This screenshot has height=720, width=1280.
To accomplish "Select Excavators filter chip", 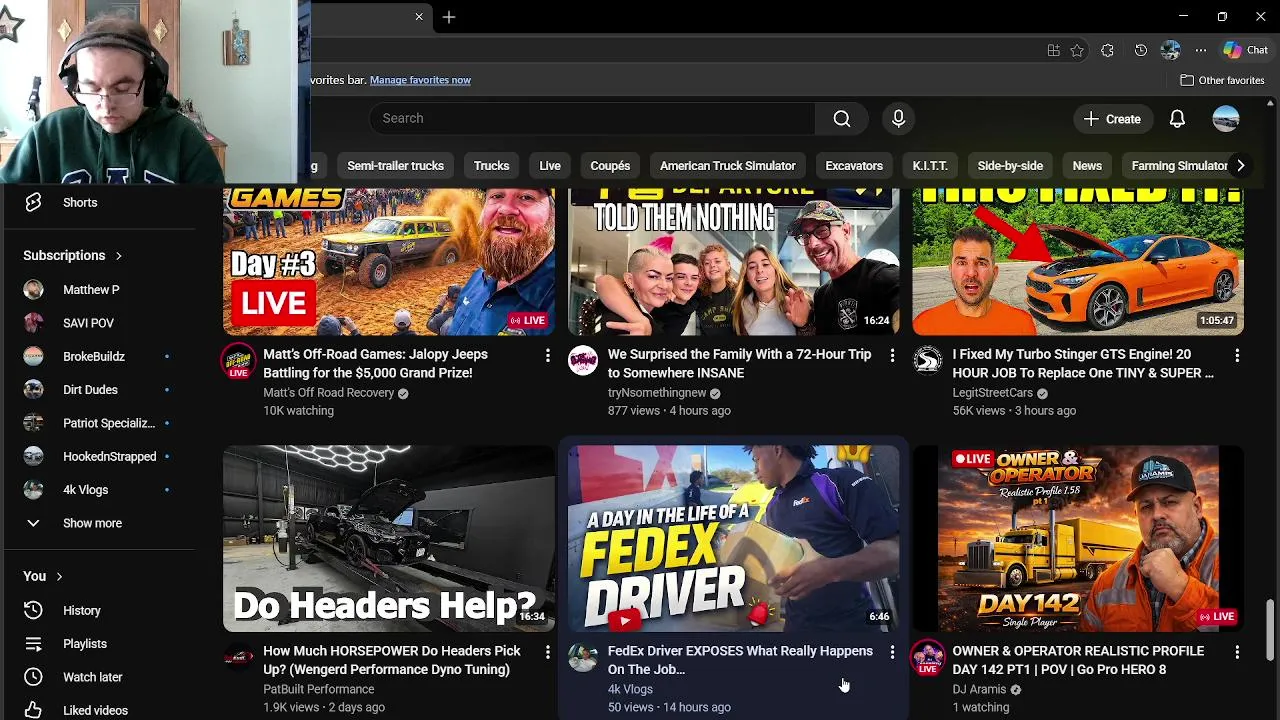I will pyautogui.click(x=854, y=166).
